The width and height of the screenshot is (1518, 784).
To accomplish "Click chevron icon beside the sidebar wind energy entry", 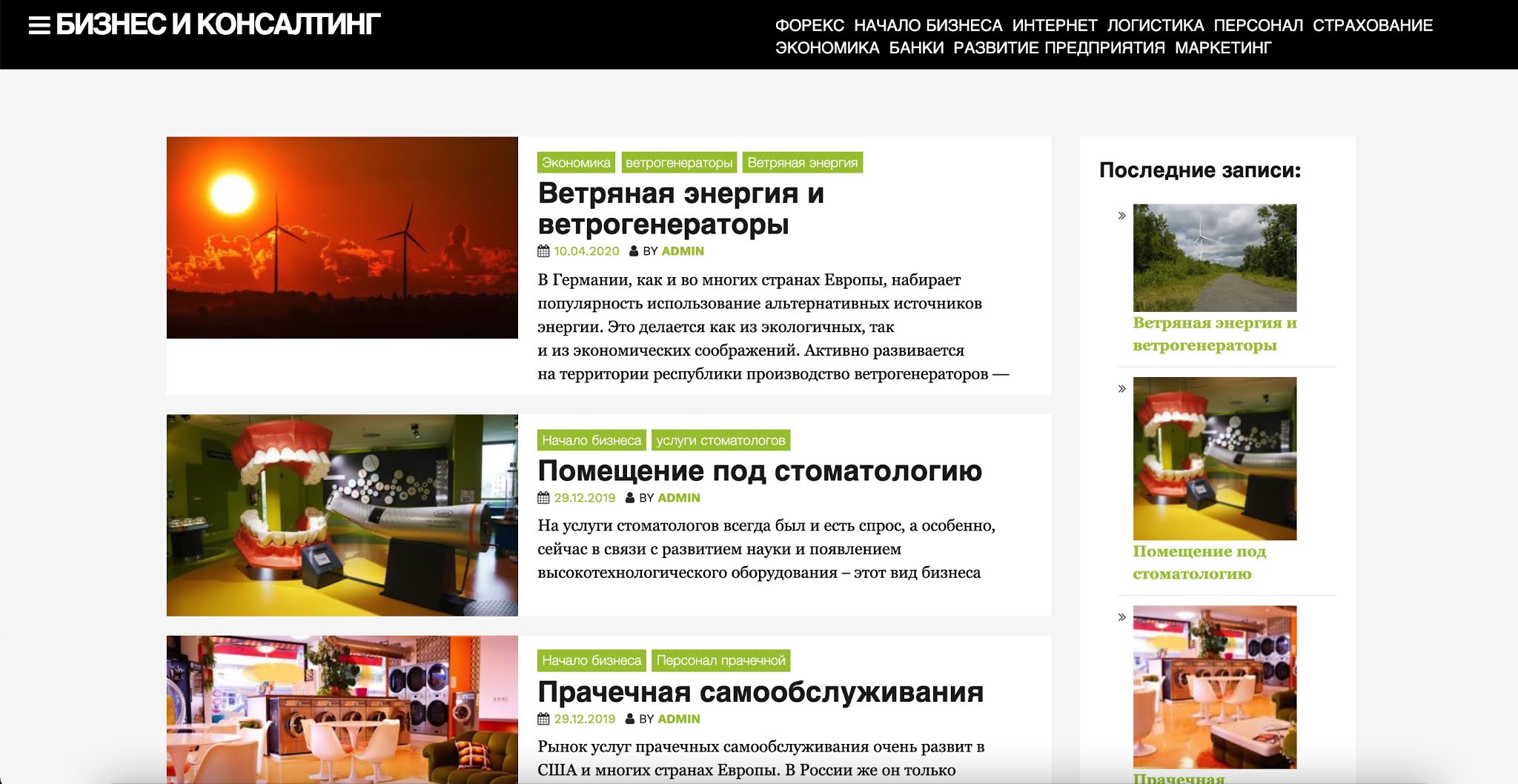I will 1122,216.
